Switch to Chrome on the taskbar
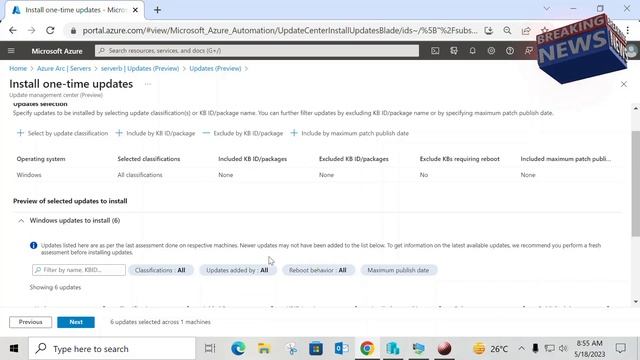This screenshot has width=640, height=360. click(367, 349)
